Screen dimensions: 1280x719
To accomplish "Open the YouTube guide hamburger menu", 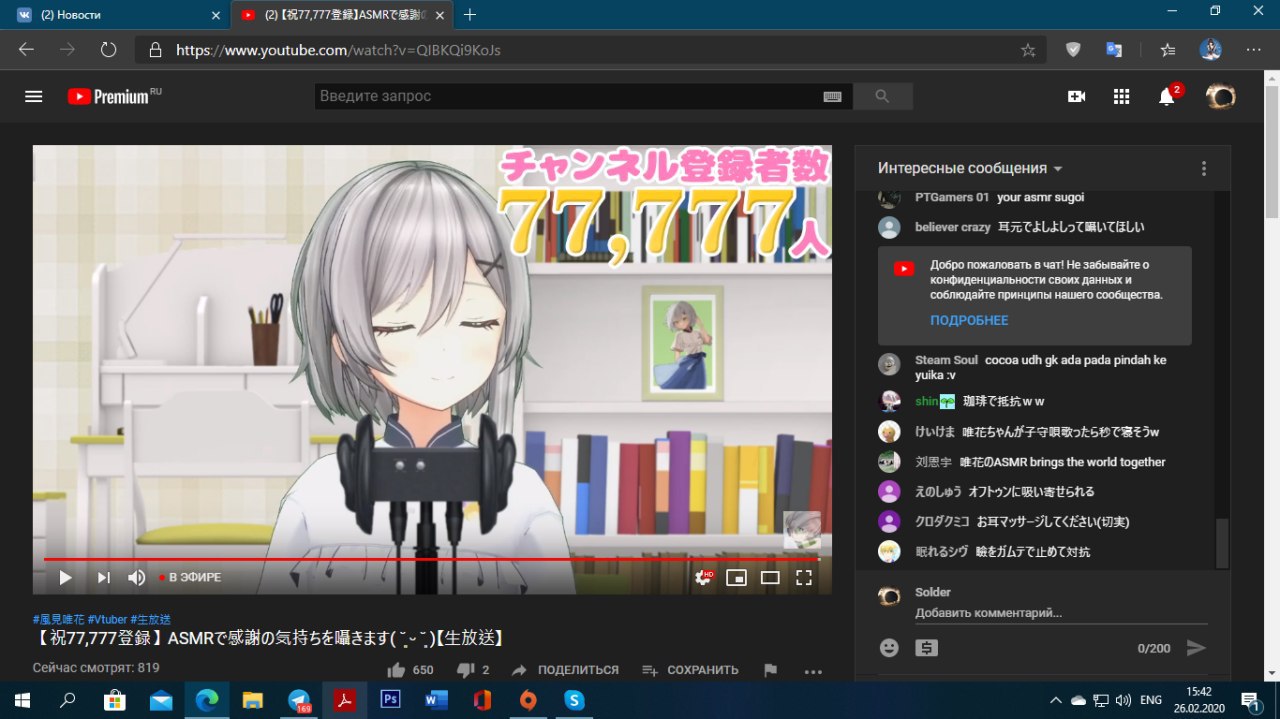I will tap(34, 96).
